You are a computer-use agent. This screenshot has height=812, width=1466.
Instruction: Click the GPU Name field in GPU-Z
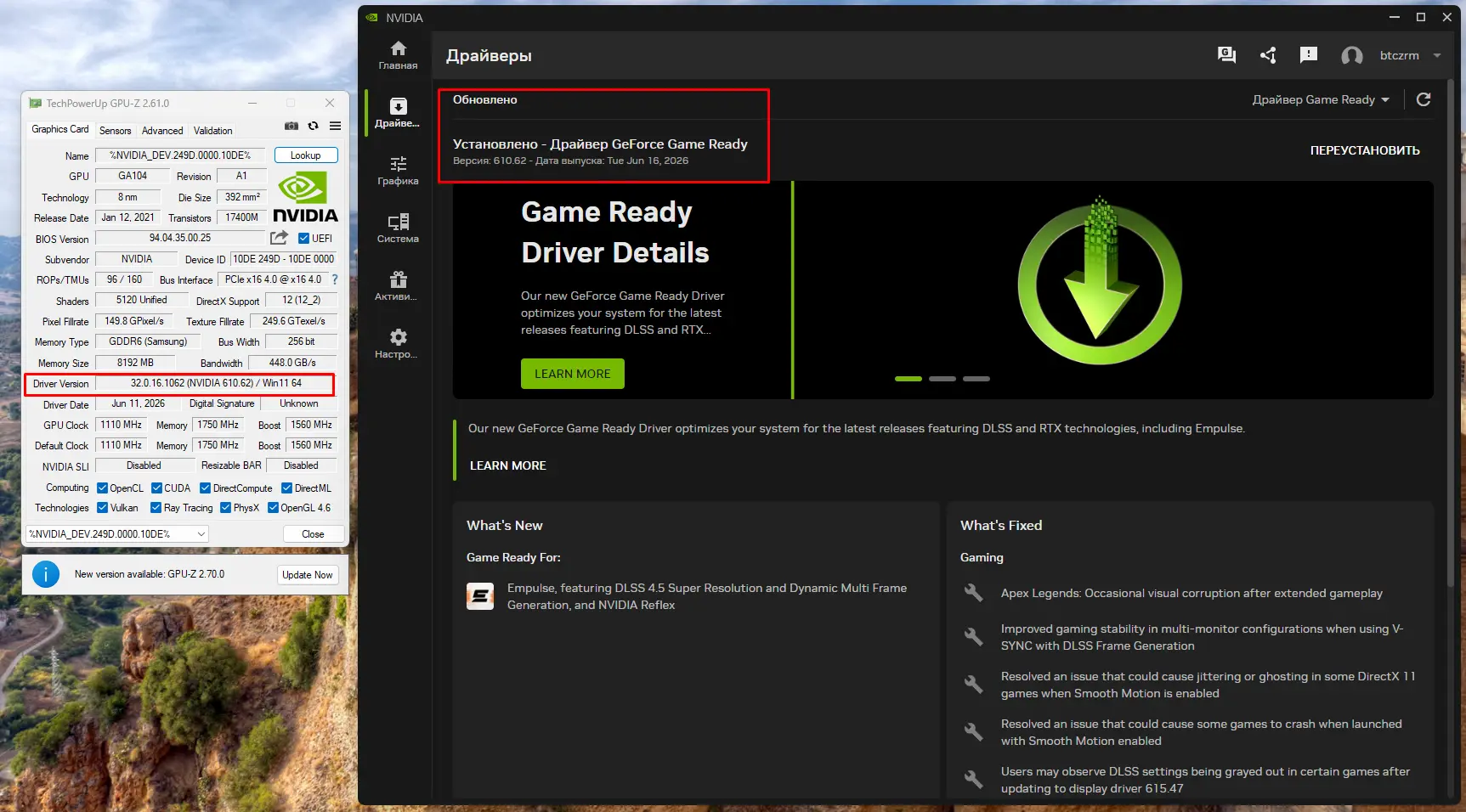[180, 155]
